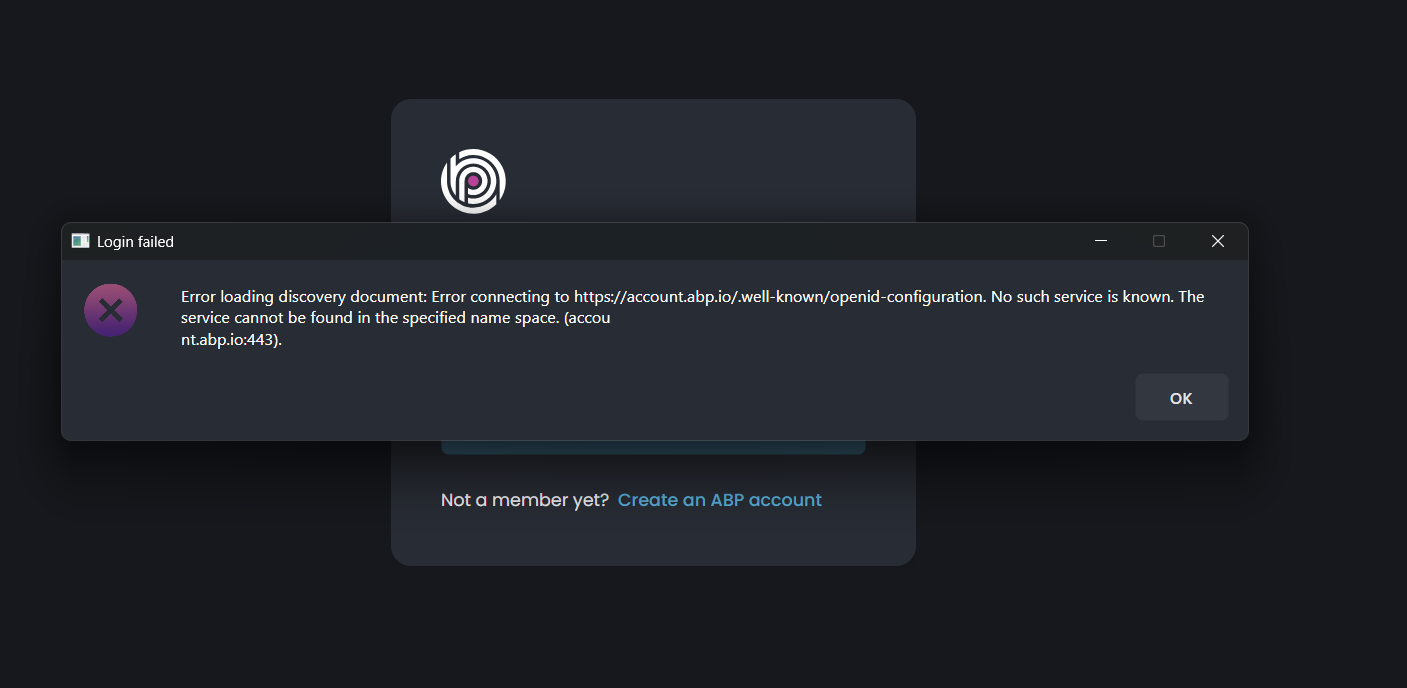Click the teal button strip below the dialog

coord(653,447)
